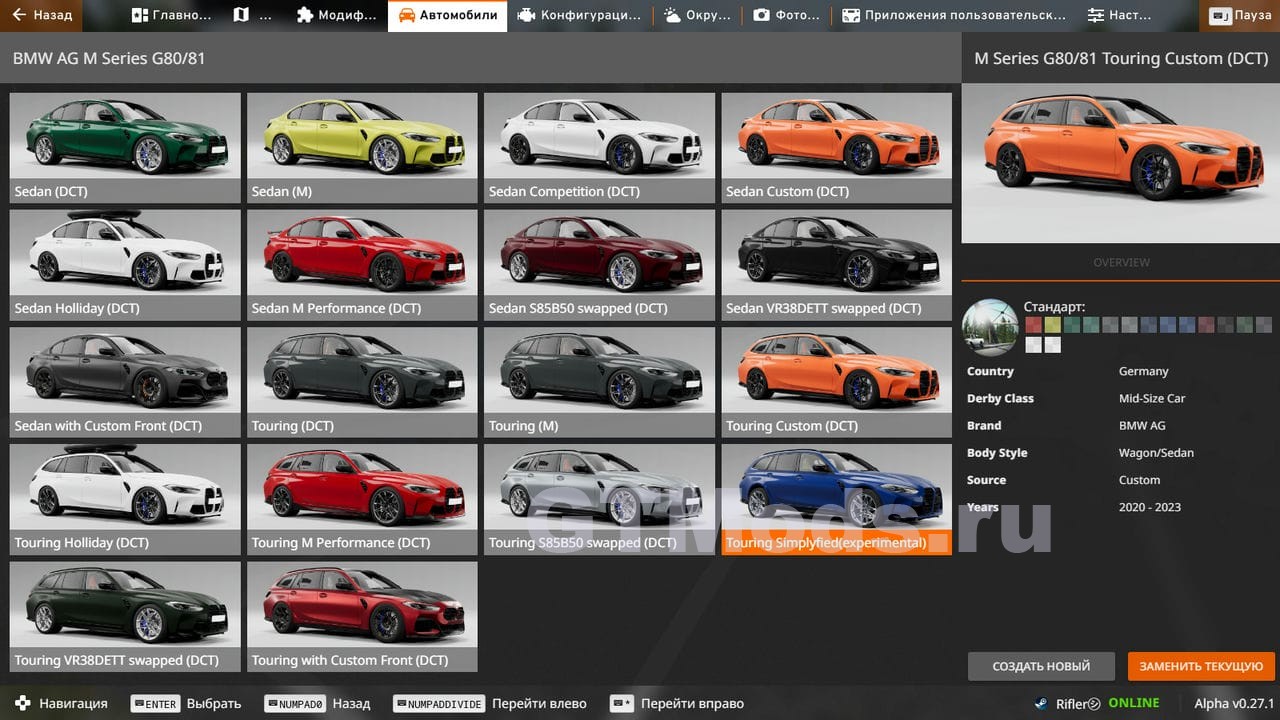
Task: Click the key icon for Перейти вправо
Action: [x=622, y=704]
